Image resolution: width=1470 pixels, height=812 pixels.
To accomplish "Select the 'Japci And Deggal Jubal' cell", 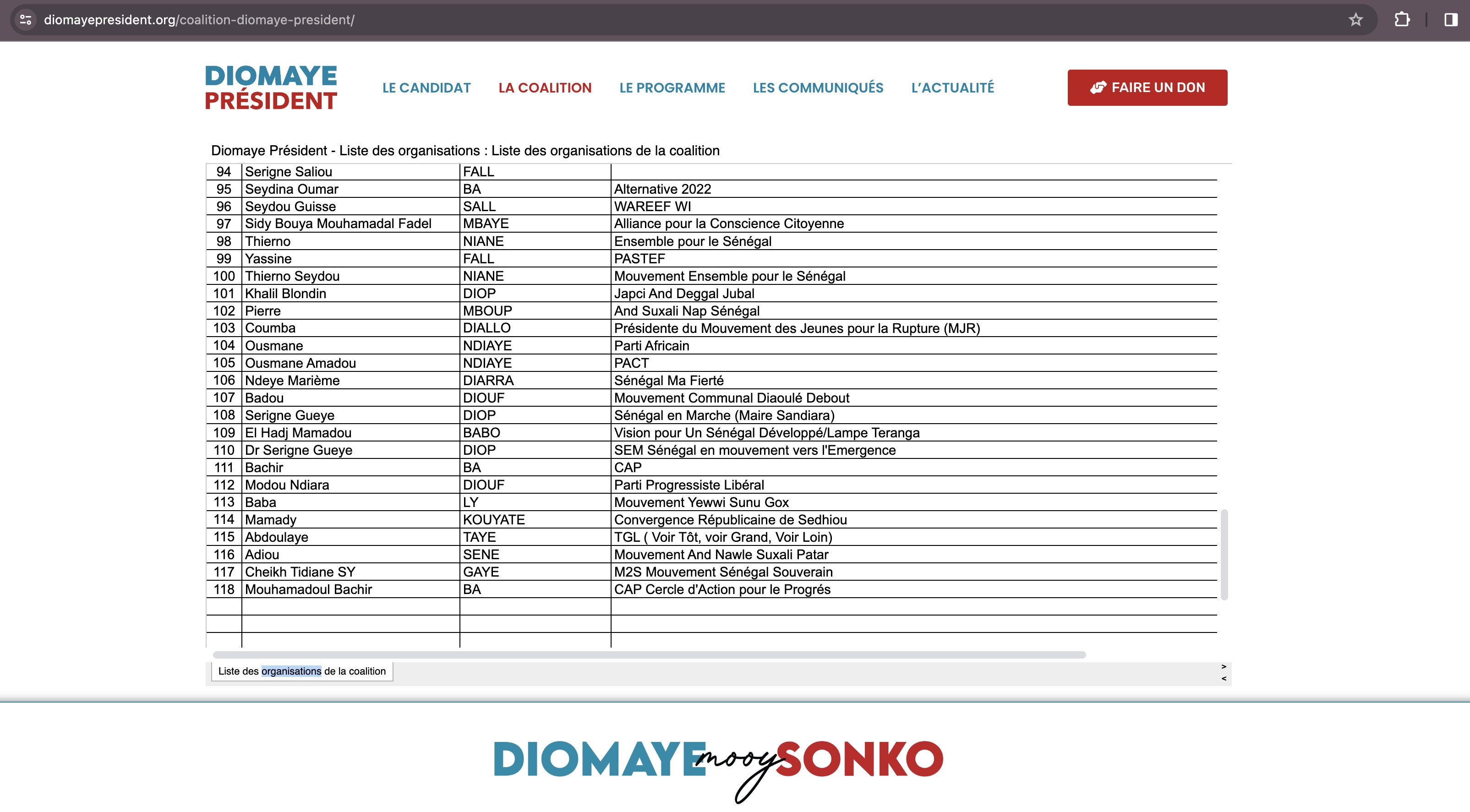I will (913, 293).
